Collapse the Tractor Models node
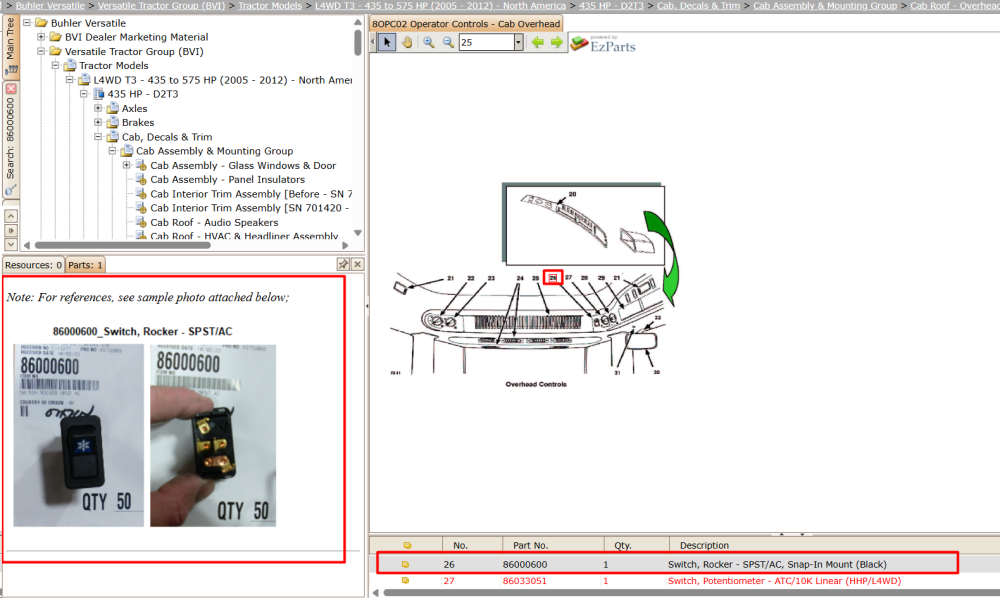 (55, 65)
